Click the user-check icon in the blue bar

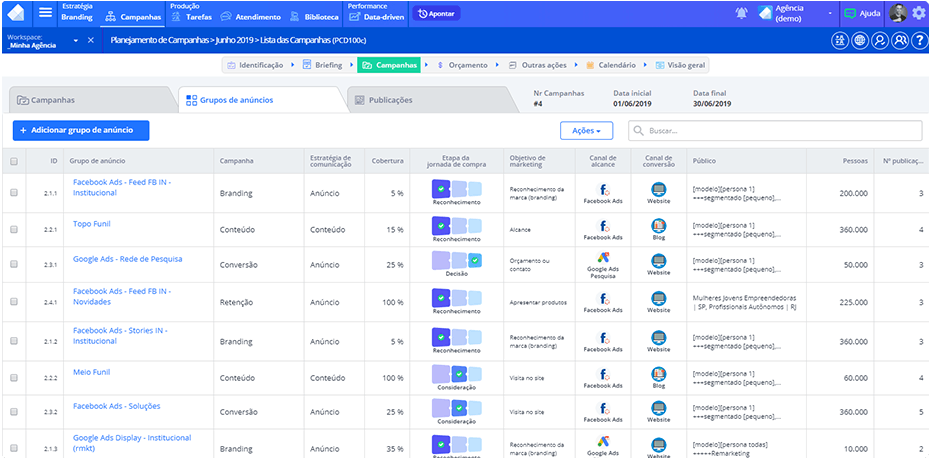pyautogui.click(x=880, y=40)
